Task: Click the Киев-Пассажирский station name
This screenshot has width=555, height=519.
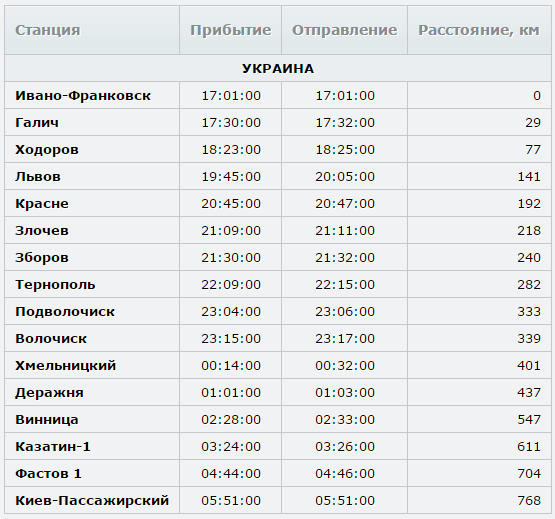Action: point(92,501)
